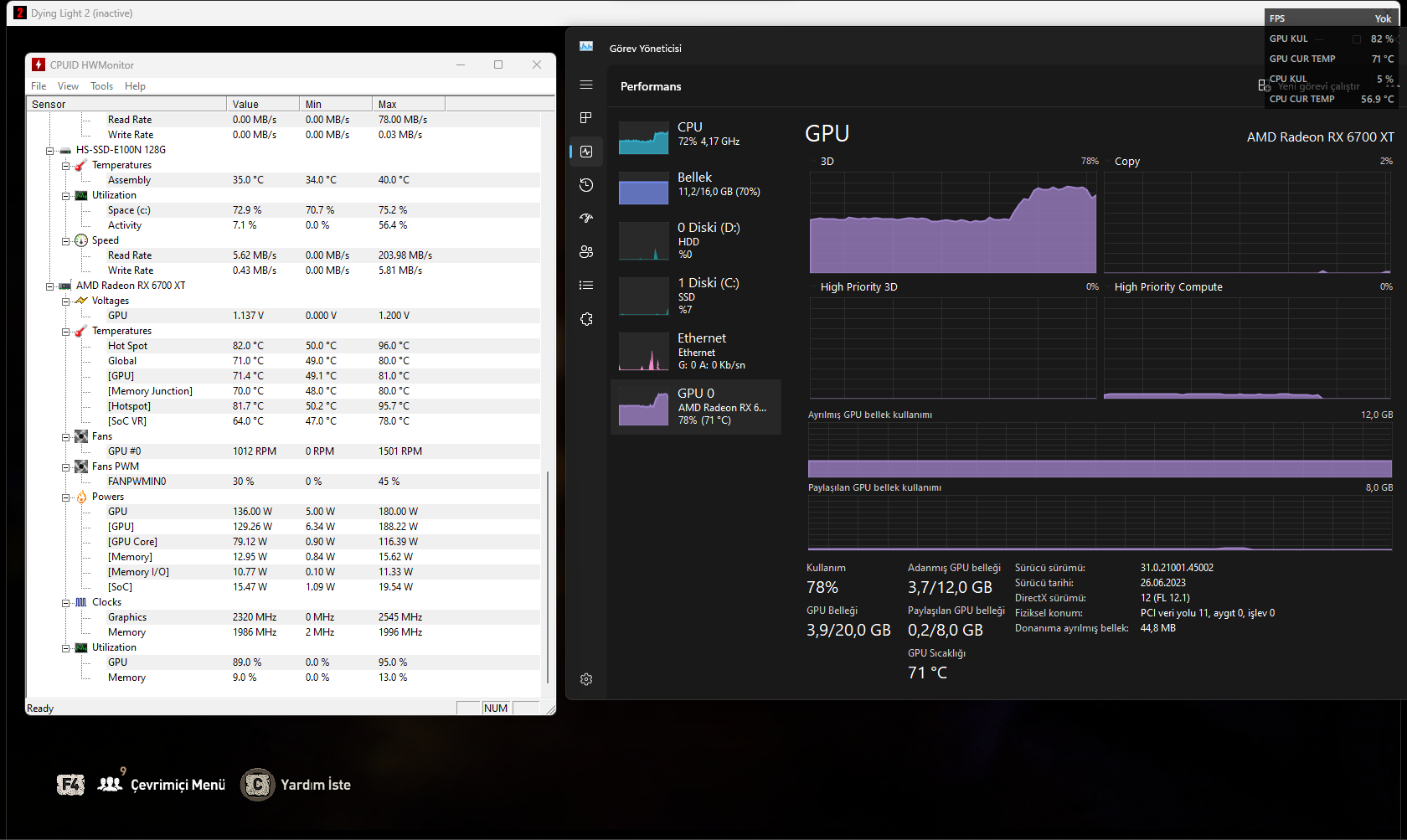
Task: Select the [Memory Junction] temperature row
Action: (x=284, y=391)
